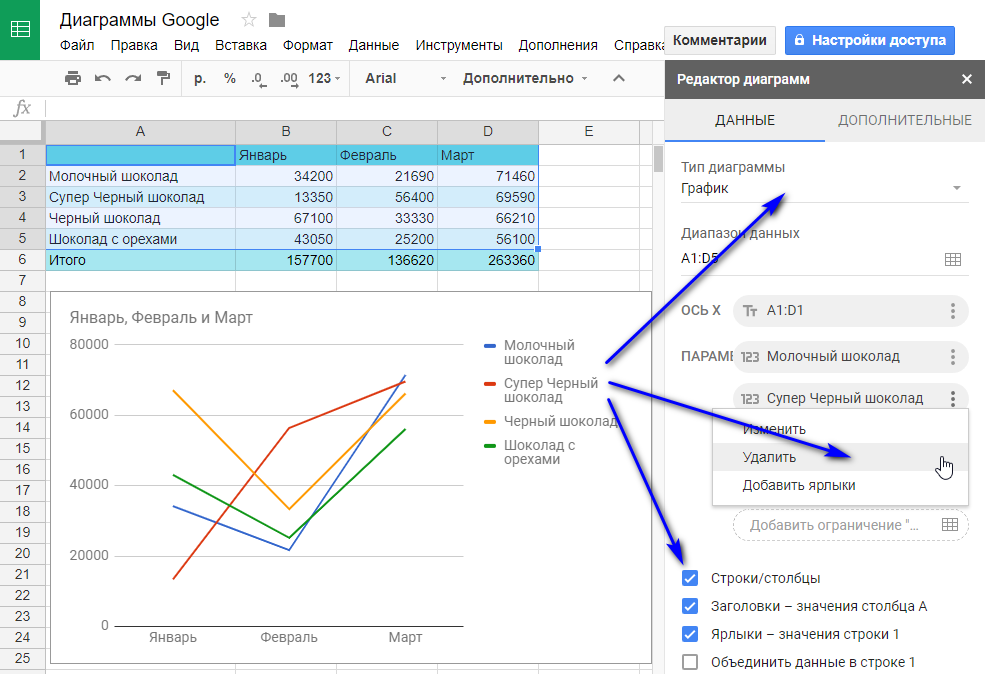Image resolution: width=985 pixels, height=674 pixels.
Task: Click the move-to-folder icon
Action: (x=277, y=20)
